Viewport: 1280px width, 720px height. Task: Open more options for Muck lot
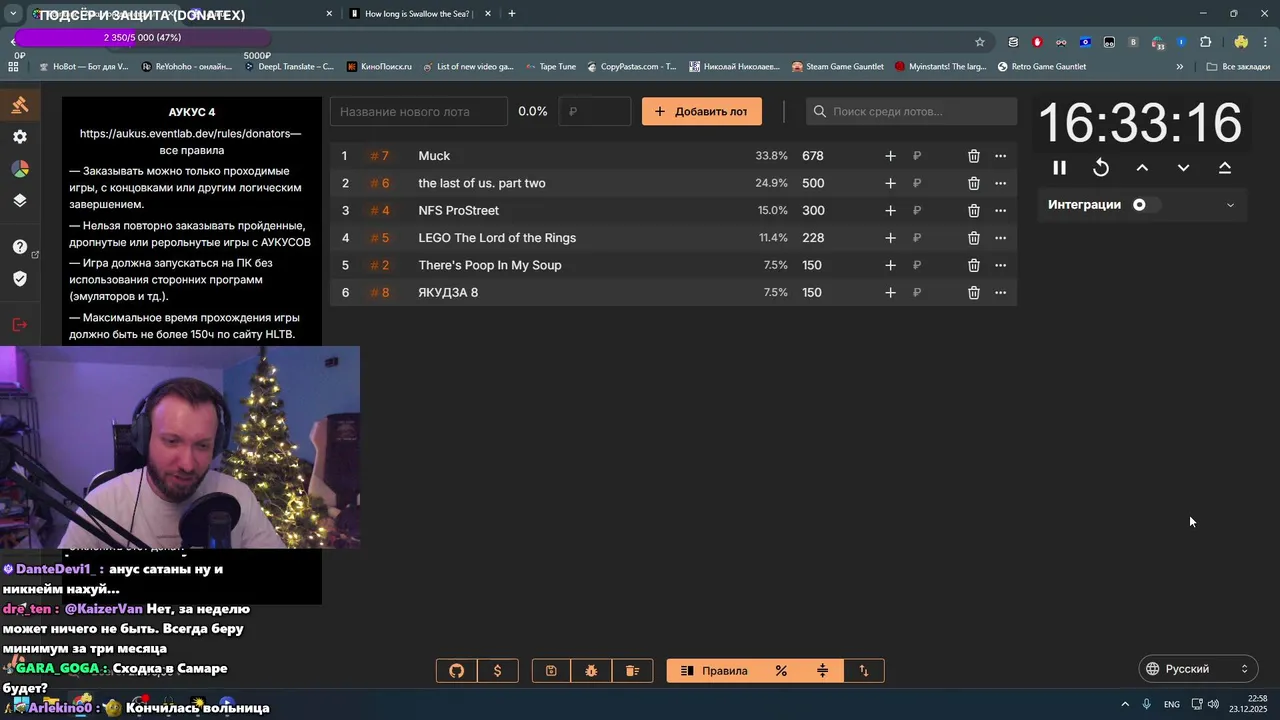(x=1000, y=156)
